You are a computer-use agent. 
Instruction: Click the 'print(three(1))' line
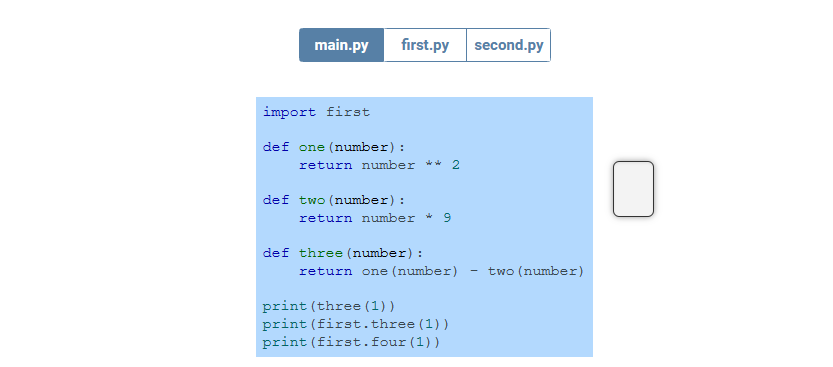(x=329, y=306)
